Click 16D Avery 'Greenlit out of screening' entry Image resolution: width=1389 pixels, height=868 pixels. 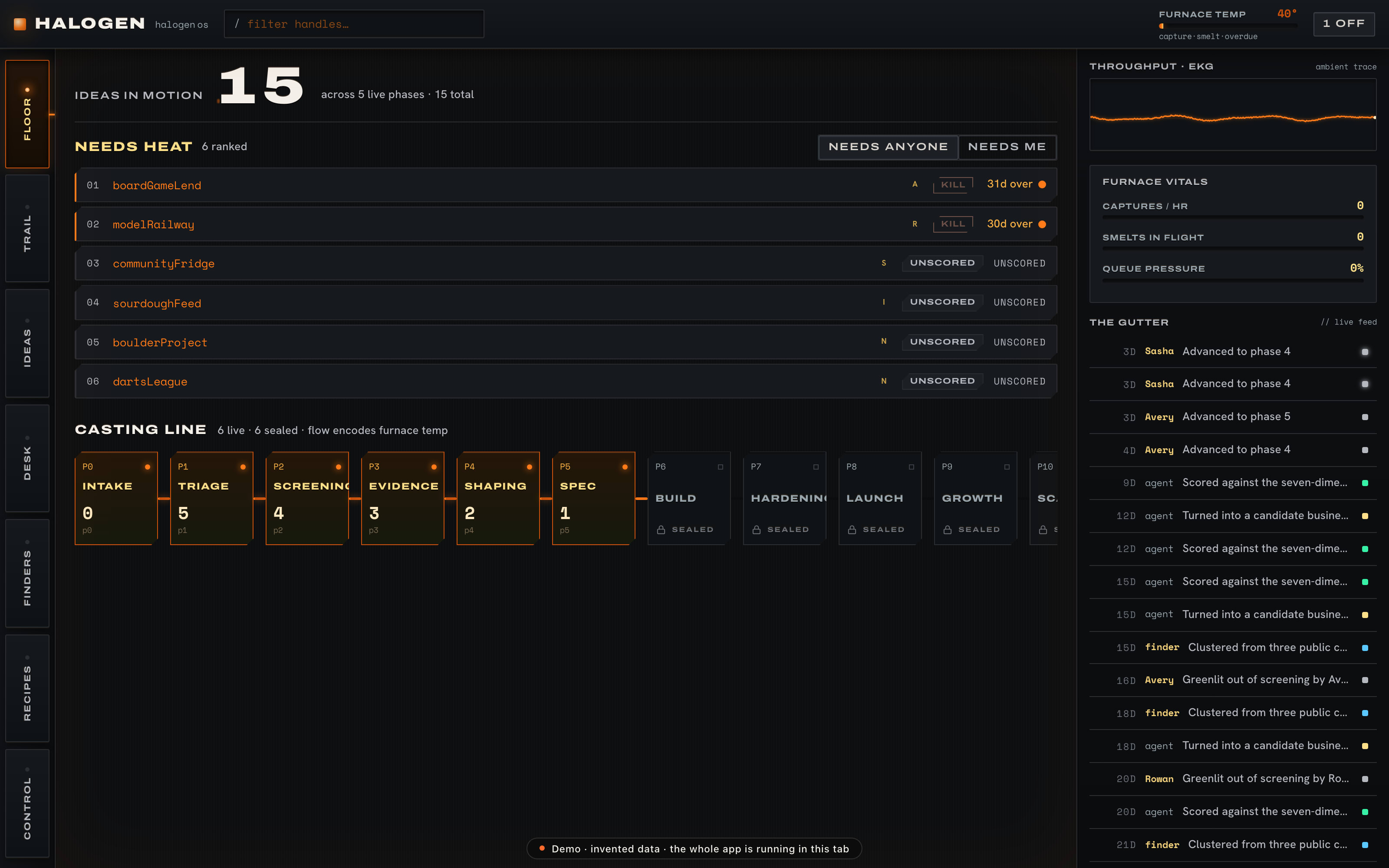tap(1233, 680)
